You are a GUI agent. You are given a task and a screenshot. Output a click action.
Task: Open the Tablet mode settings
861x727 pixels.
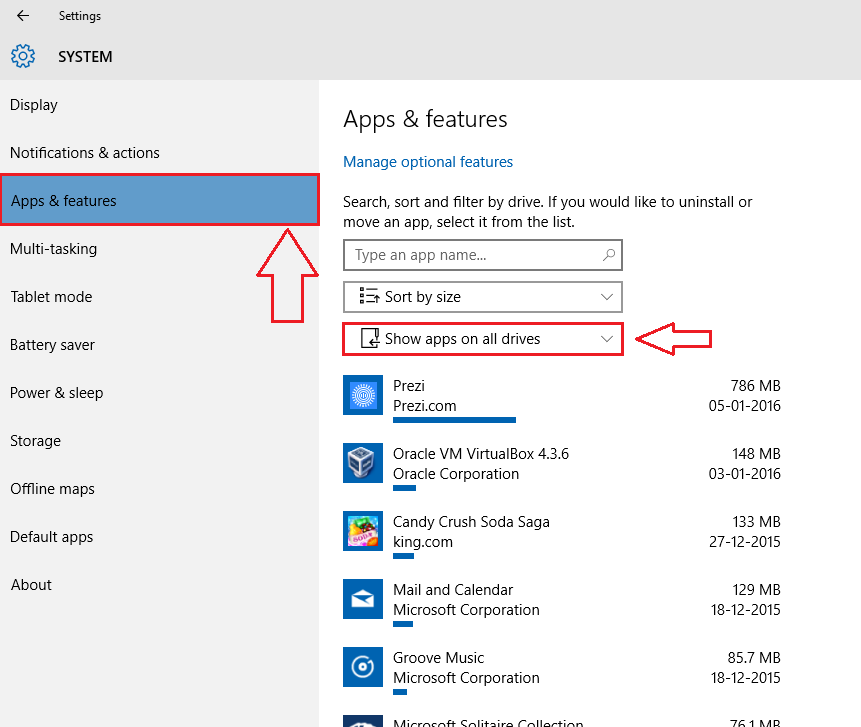point(51,296)
